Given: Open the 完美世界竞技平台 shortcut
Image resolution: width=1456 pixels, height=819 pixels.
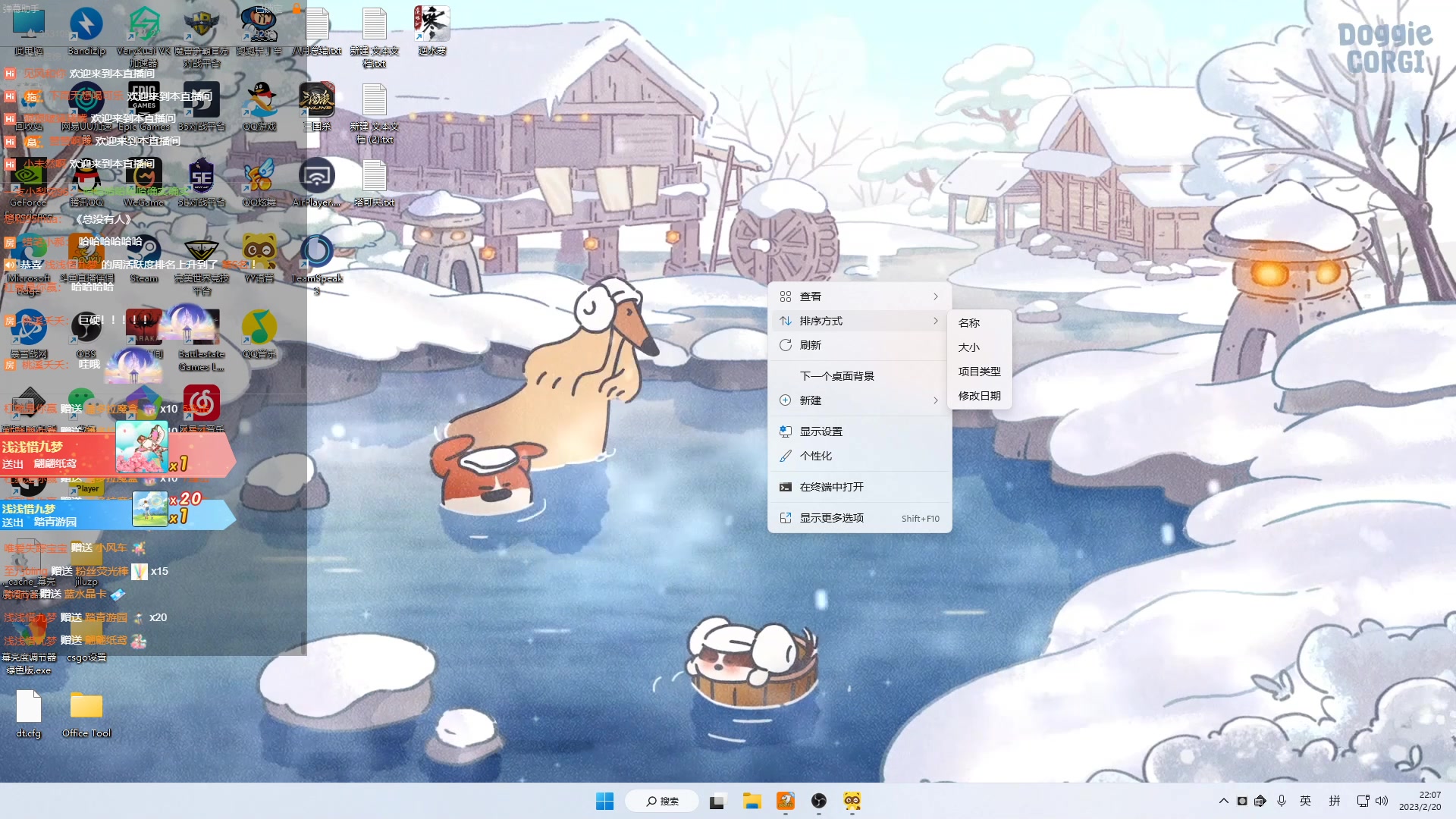Looking at the screenshot, I should pos(202,262).
